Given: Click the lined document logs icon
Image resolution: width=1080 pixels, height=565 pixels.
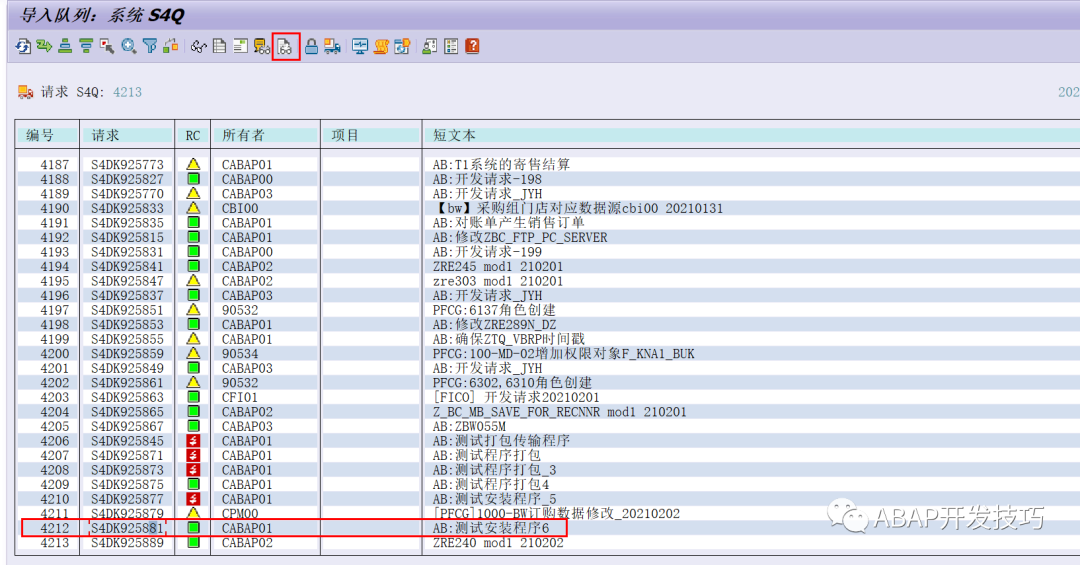Looking at the screenshot, I should (x=220, y=46).
